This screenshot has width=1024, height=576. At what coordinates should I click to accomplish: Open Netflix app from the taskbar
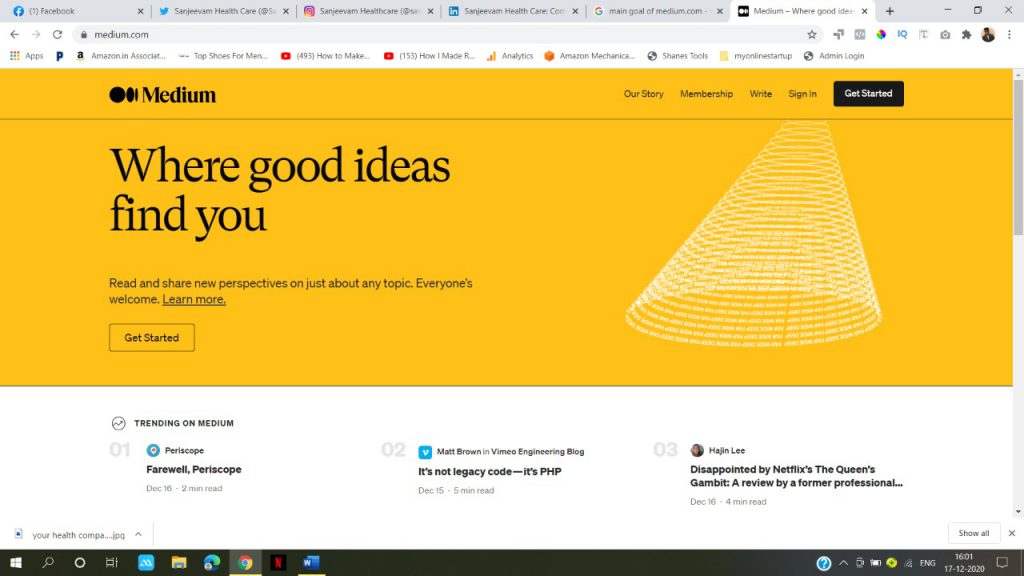coord(278,562)
